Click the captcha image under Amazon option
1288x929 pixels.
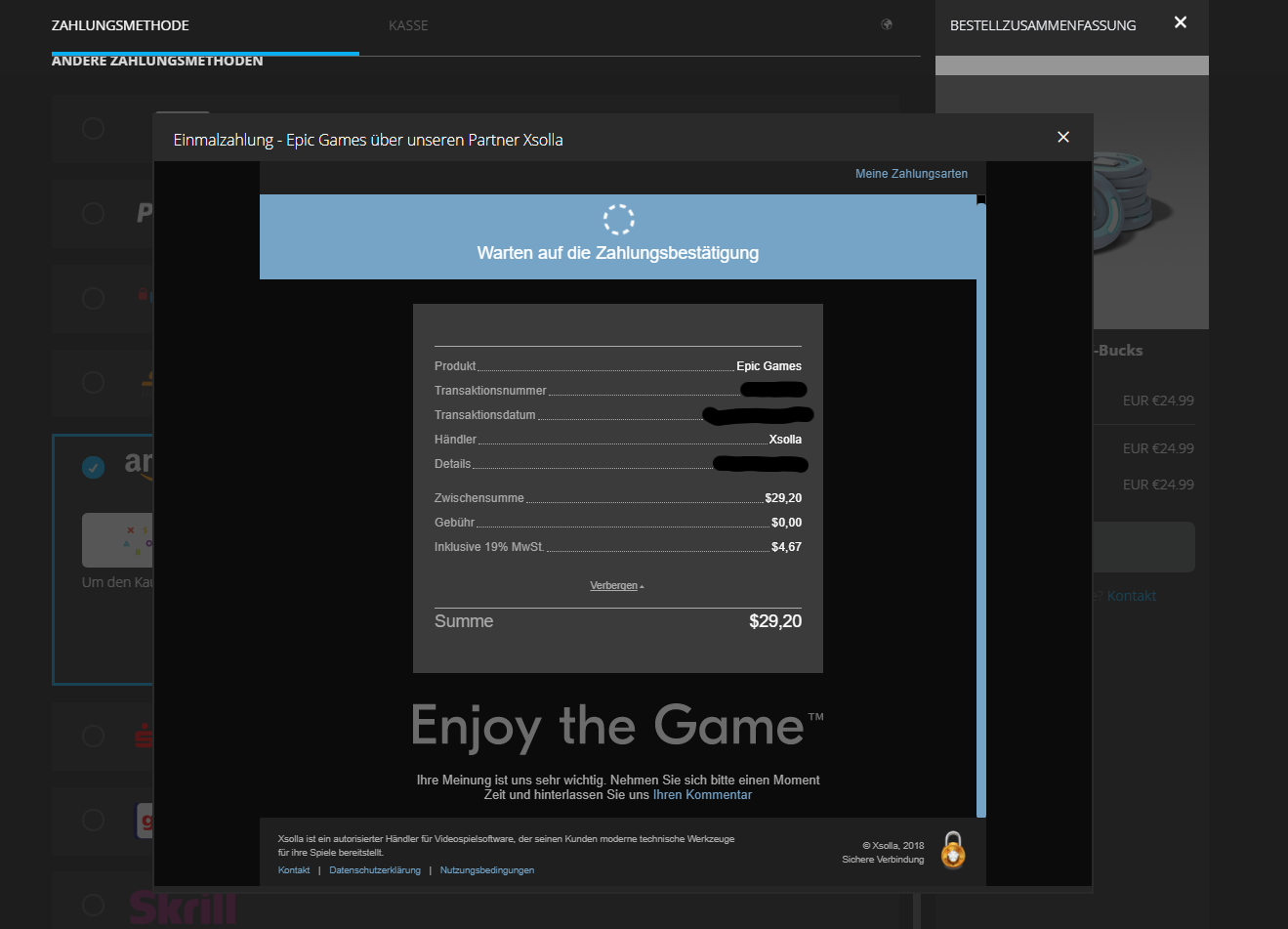[117, 540]
